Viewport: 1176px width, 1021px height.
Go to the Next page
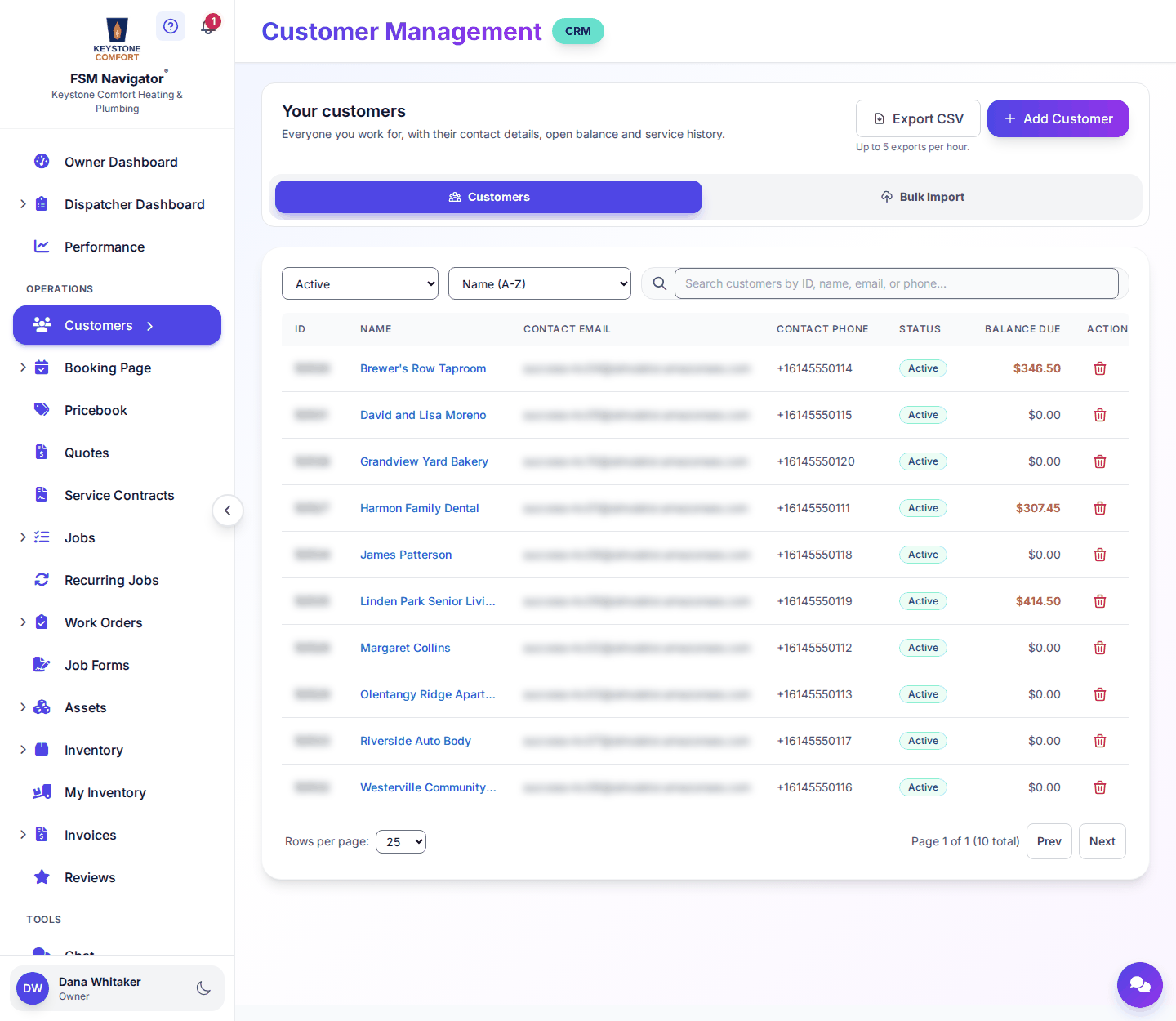click(x=1102, y=841)
